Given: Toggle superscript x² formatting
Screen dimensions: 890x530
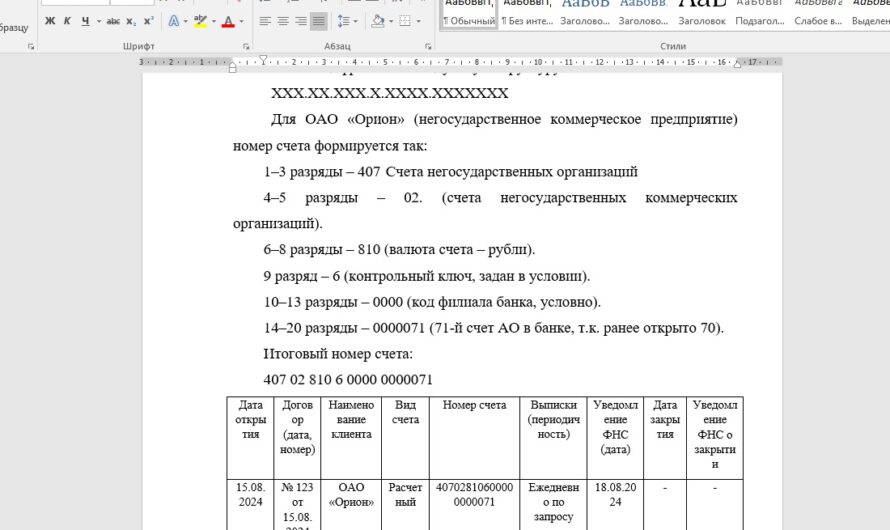Looking at the screenshot, I should (x=149, y=22).
